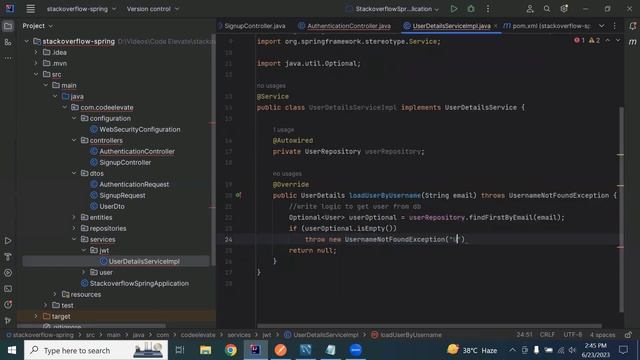Expand the .idea folder
Image resolution: width=640 pixels, height=360 pixels.
point(36,52)
